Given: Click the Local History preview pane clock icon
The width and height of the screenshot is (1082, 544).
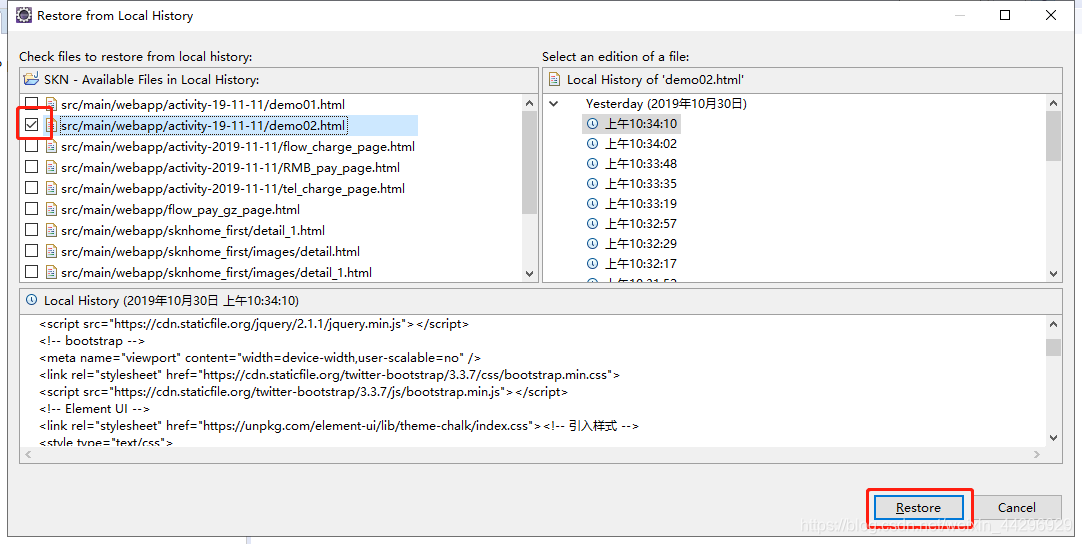Looking at the screenshot, I should pos(31,300).
